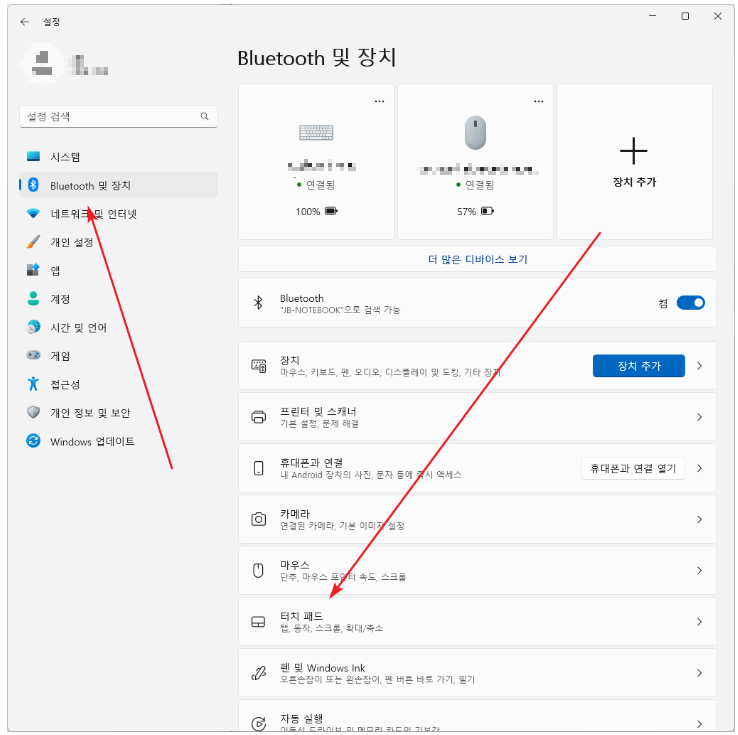Image resolution: width=738 pixels, height=735 pixels.
Task: Click the mouse device image
Action: [x=475, y=133]
